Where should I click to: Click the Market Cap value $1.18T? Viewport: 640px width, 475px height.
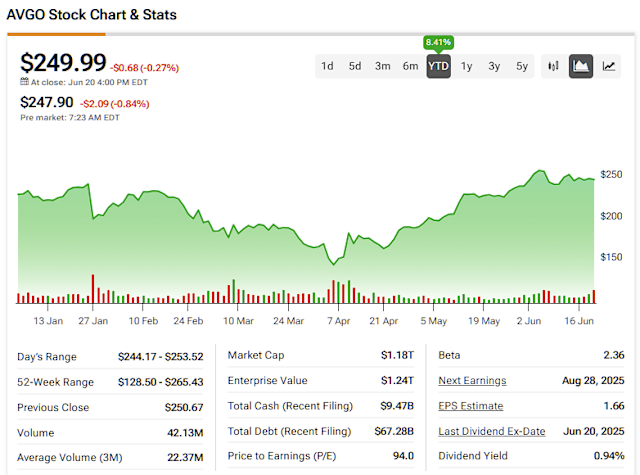tap(397, 355)
